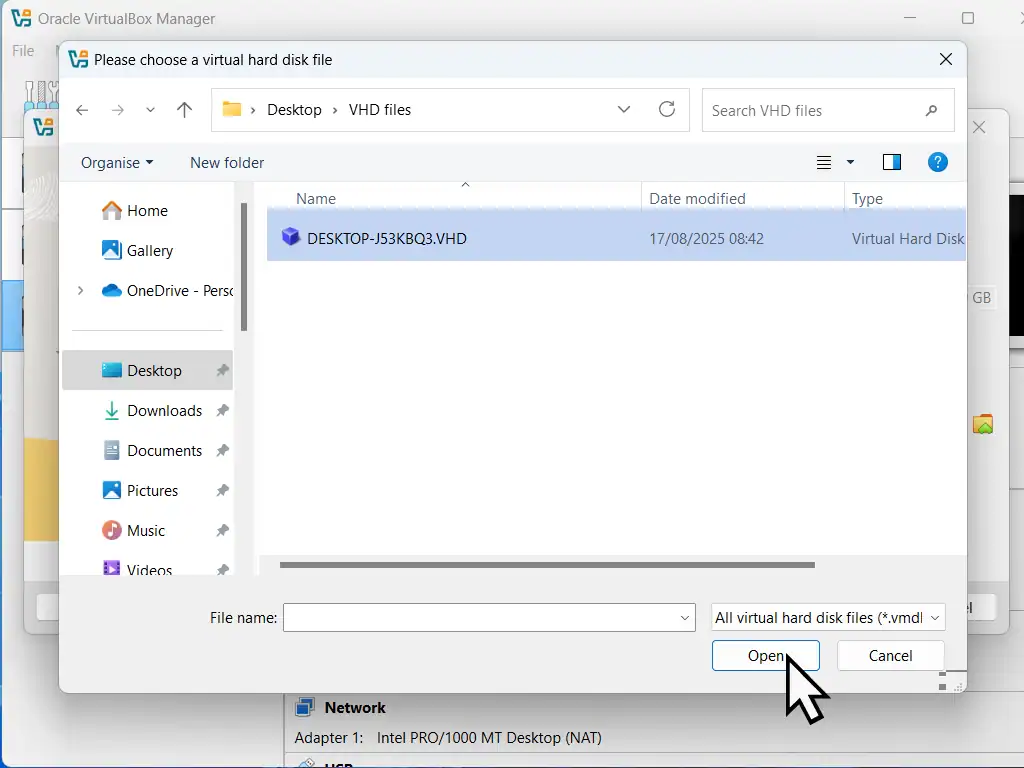The height and width of the screenshot is (768, 1024).
Task: Open the file type filter dropdown
Action: pyautogui.click(x=827, y=618)
